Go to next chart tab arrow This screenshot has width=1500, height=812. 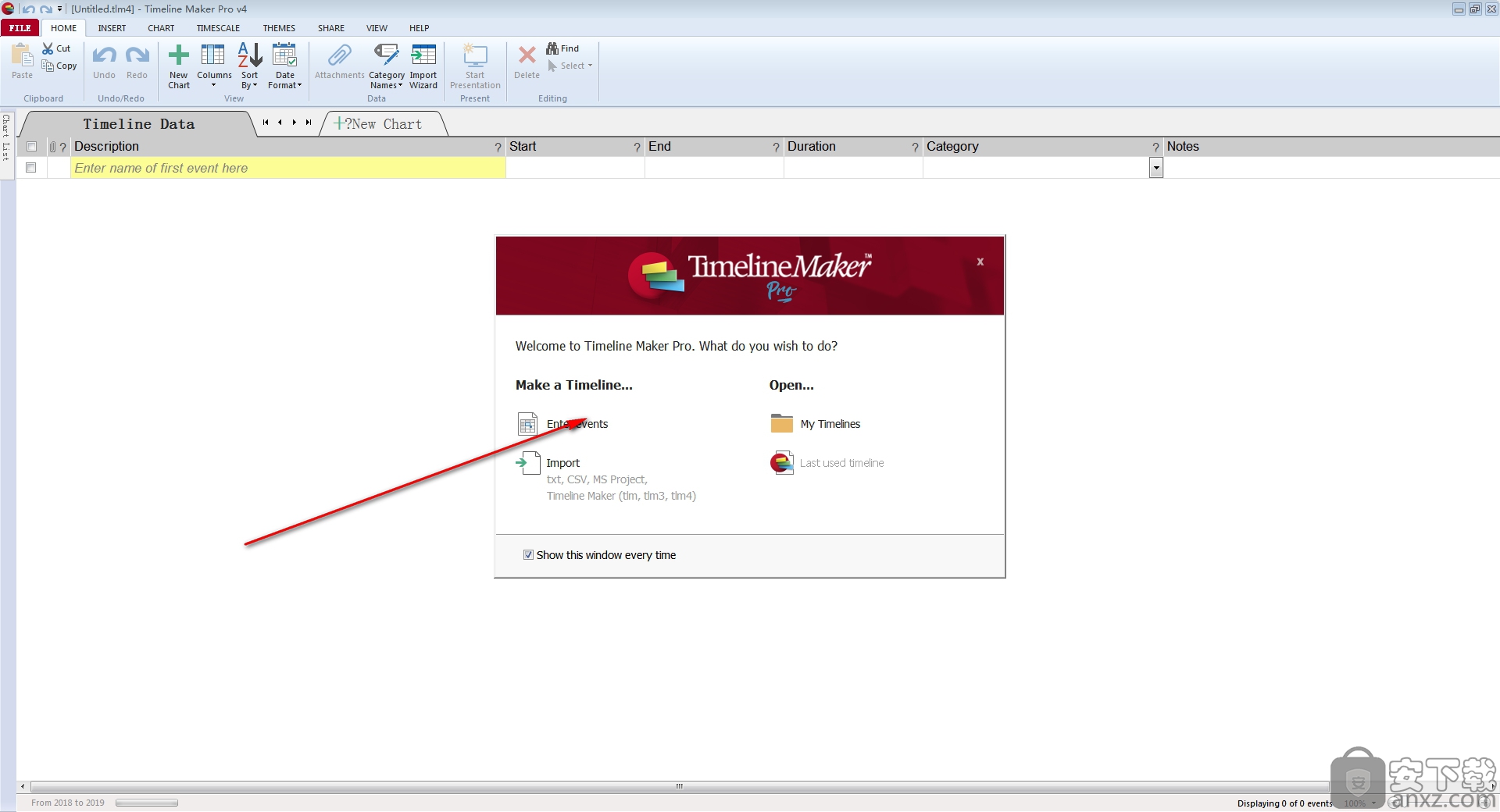295,123
